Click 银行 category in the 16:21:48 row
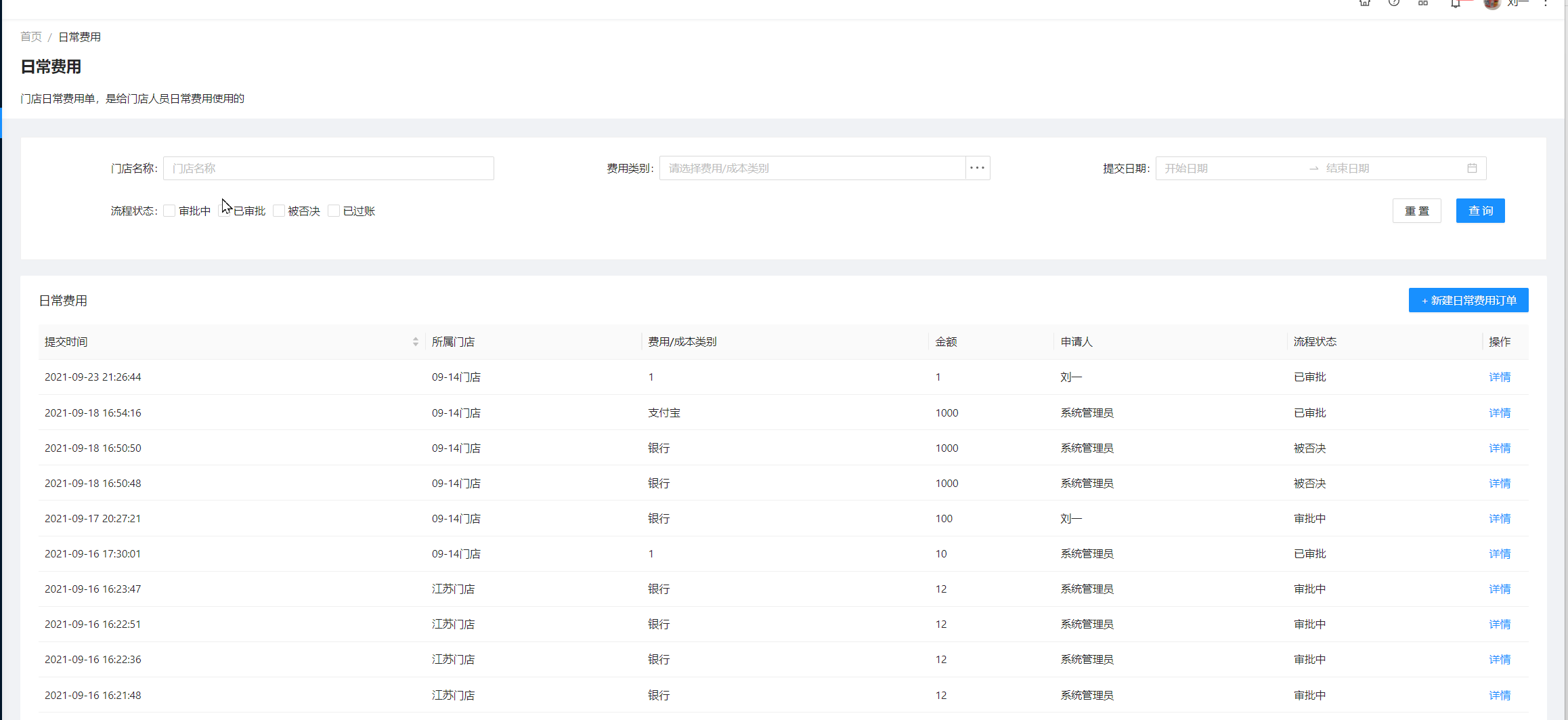This screenshot has height=720, width=1568. click(659, 695)
